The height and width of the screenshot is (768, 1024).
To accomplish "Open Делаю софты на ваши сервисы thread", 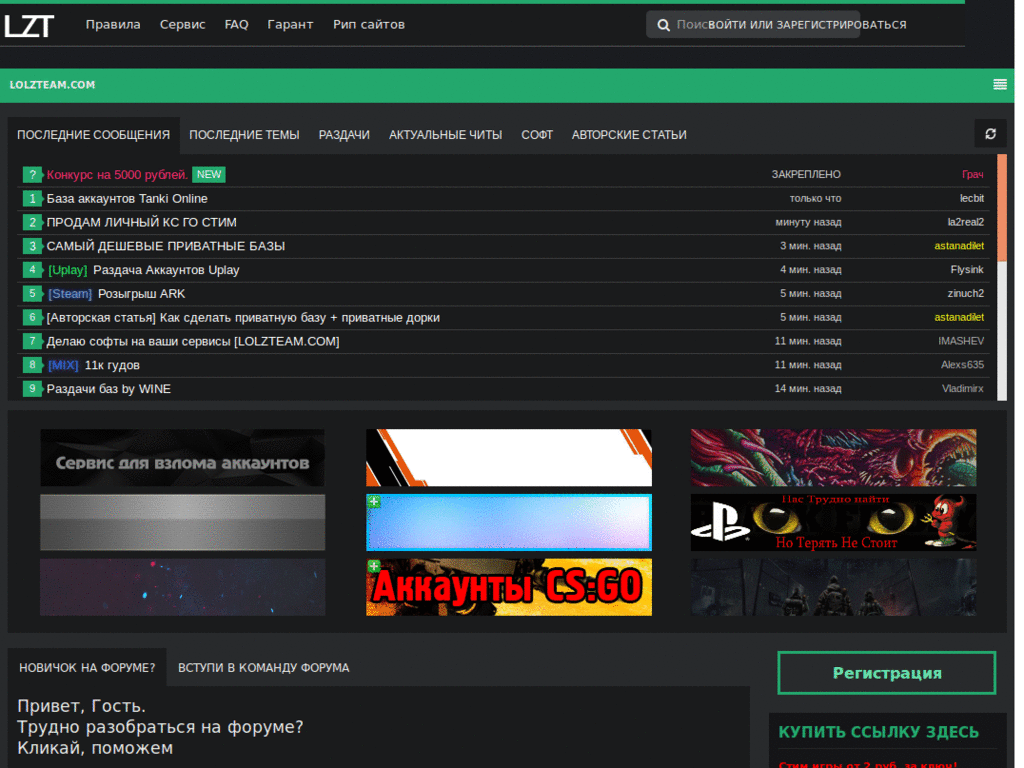I will (x=193, y=342).
